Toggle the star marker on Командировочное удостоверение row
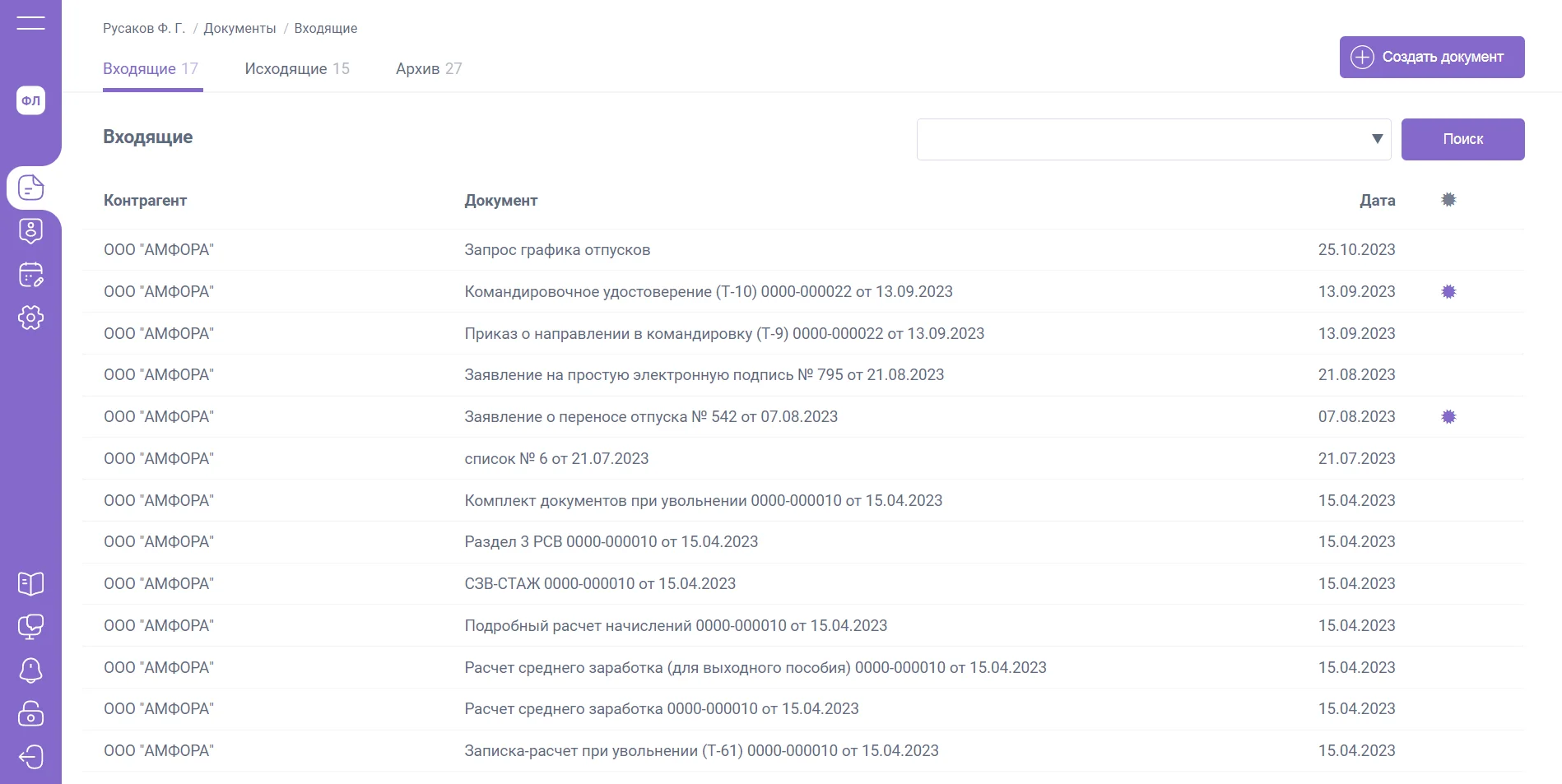Screen dimensions: 1562x784 pos(1448,292)
